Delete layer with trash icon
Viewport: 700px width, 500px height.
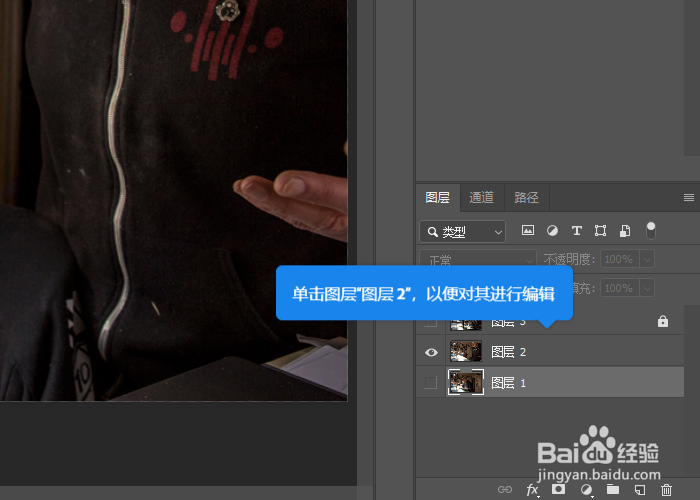[667, 489]
